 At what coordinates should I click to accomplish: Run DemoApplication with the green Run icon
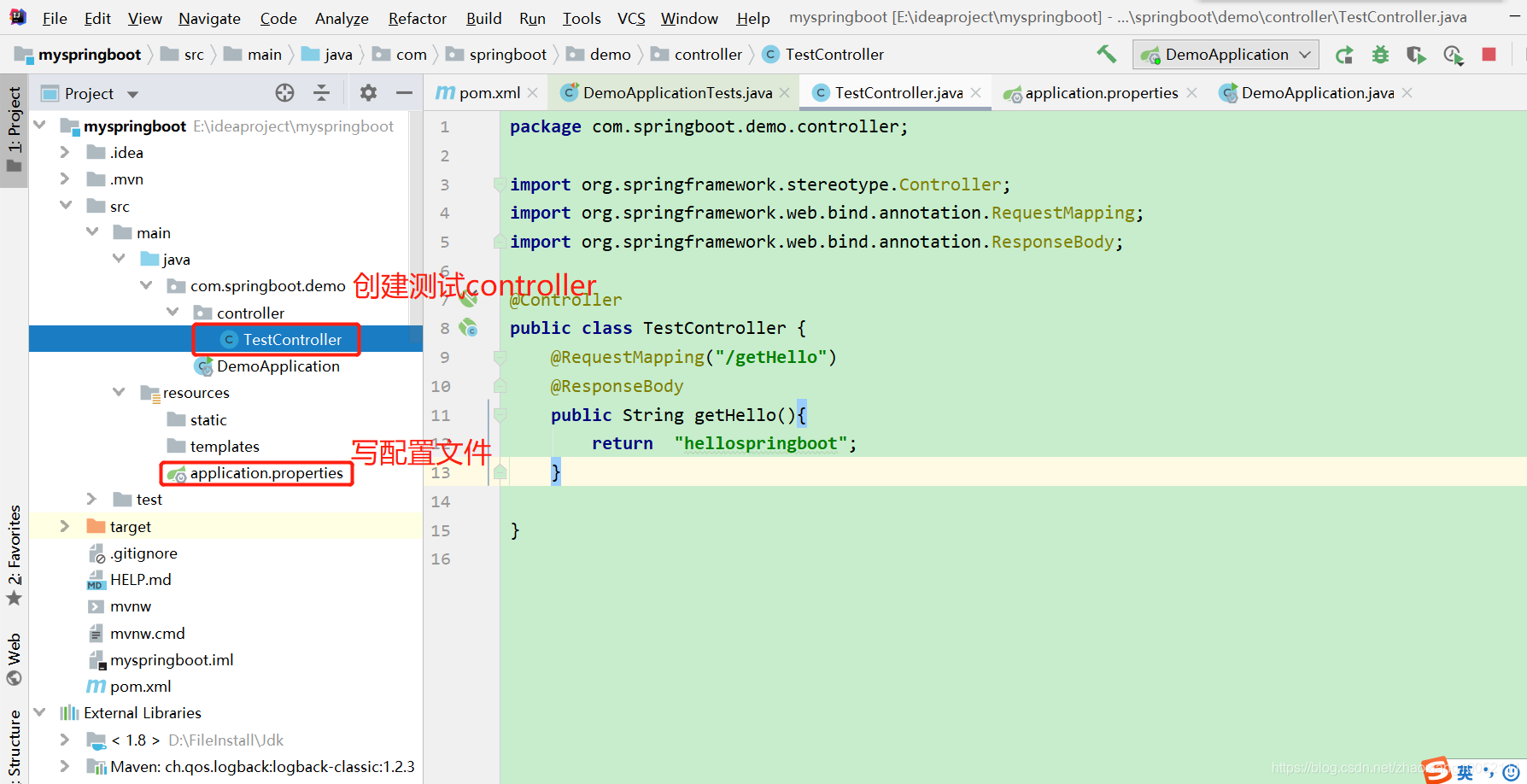[x=1343, y=54]
